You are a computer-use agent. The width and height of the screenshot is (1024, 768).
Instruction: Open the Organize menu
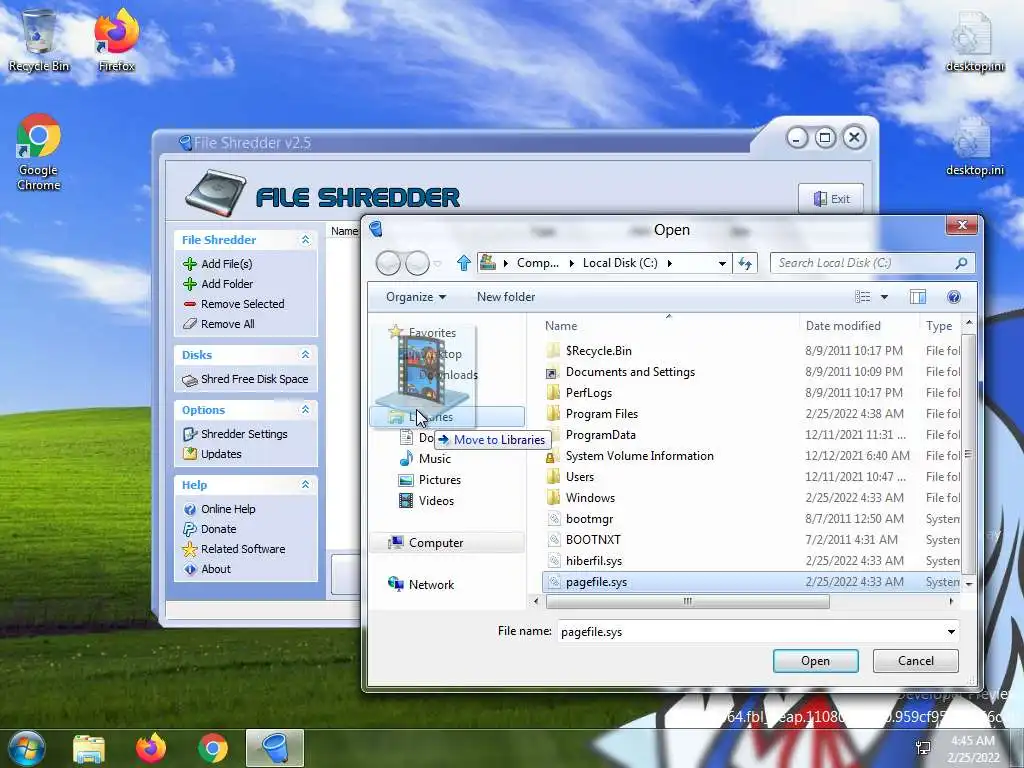coord(415,297)
